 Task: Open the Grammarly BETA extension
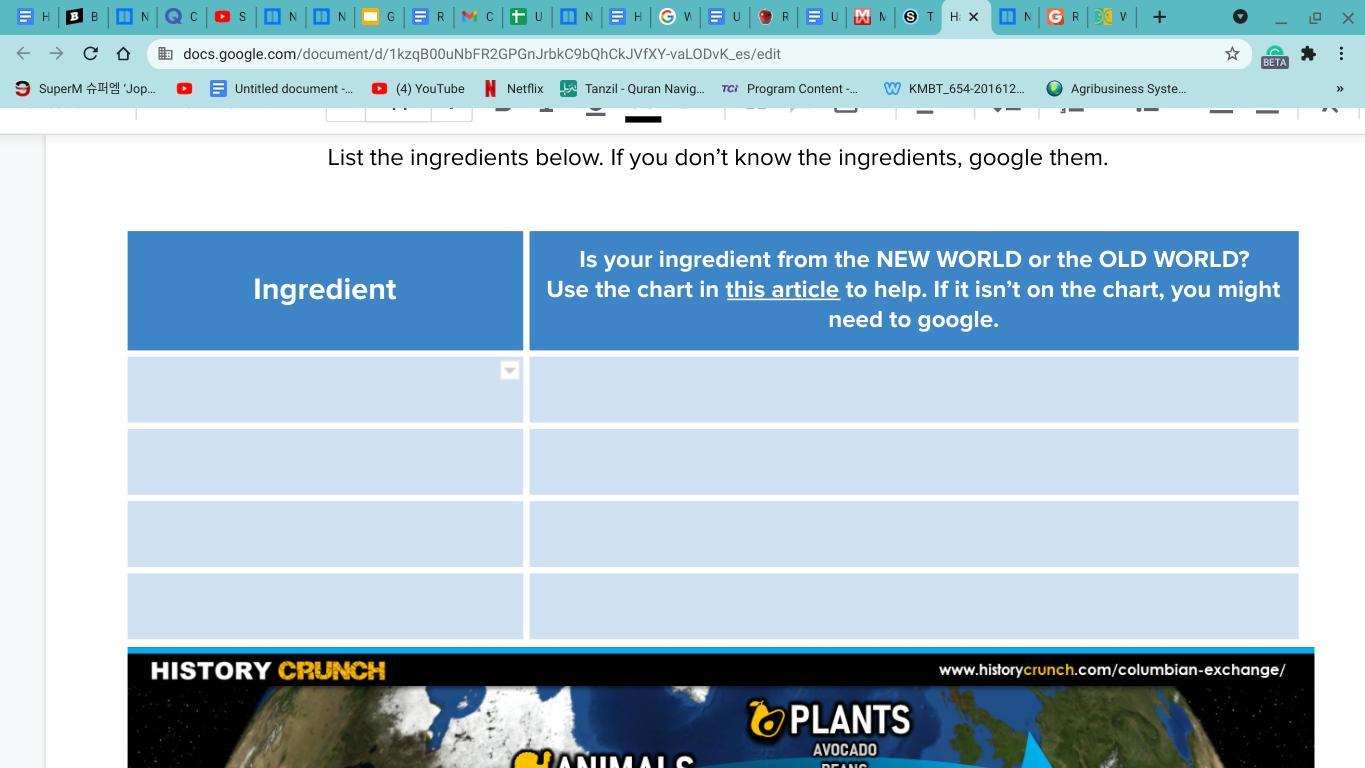tap(1274, 55)
